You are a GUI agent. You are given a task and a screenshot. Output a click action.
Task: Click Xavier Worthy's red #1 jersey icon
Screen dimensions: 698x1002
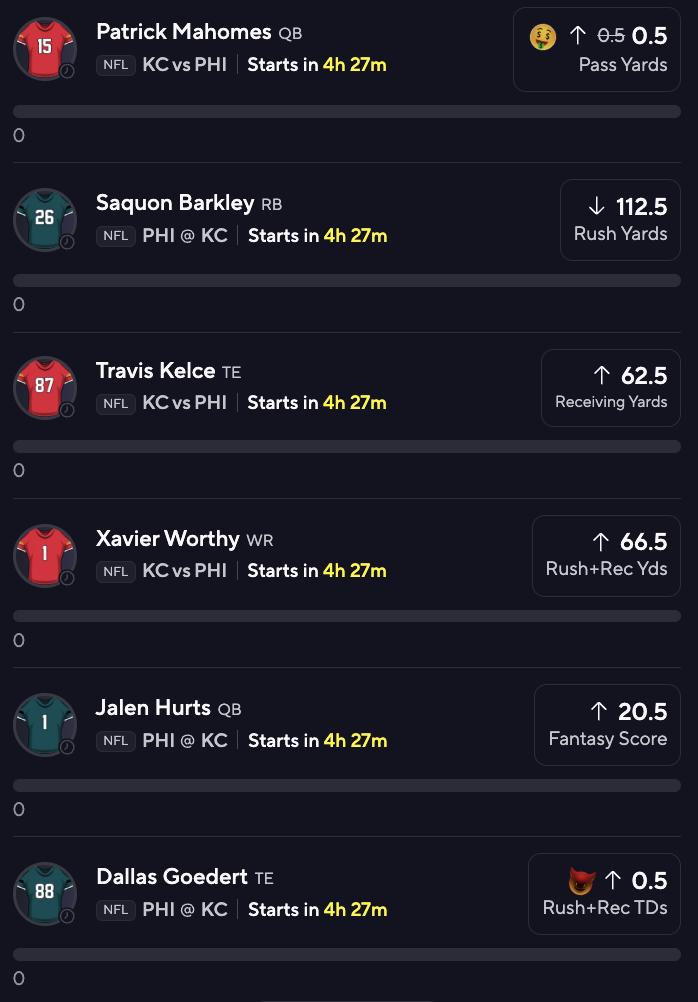click(x=44, y=555)
